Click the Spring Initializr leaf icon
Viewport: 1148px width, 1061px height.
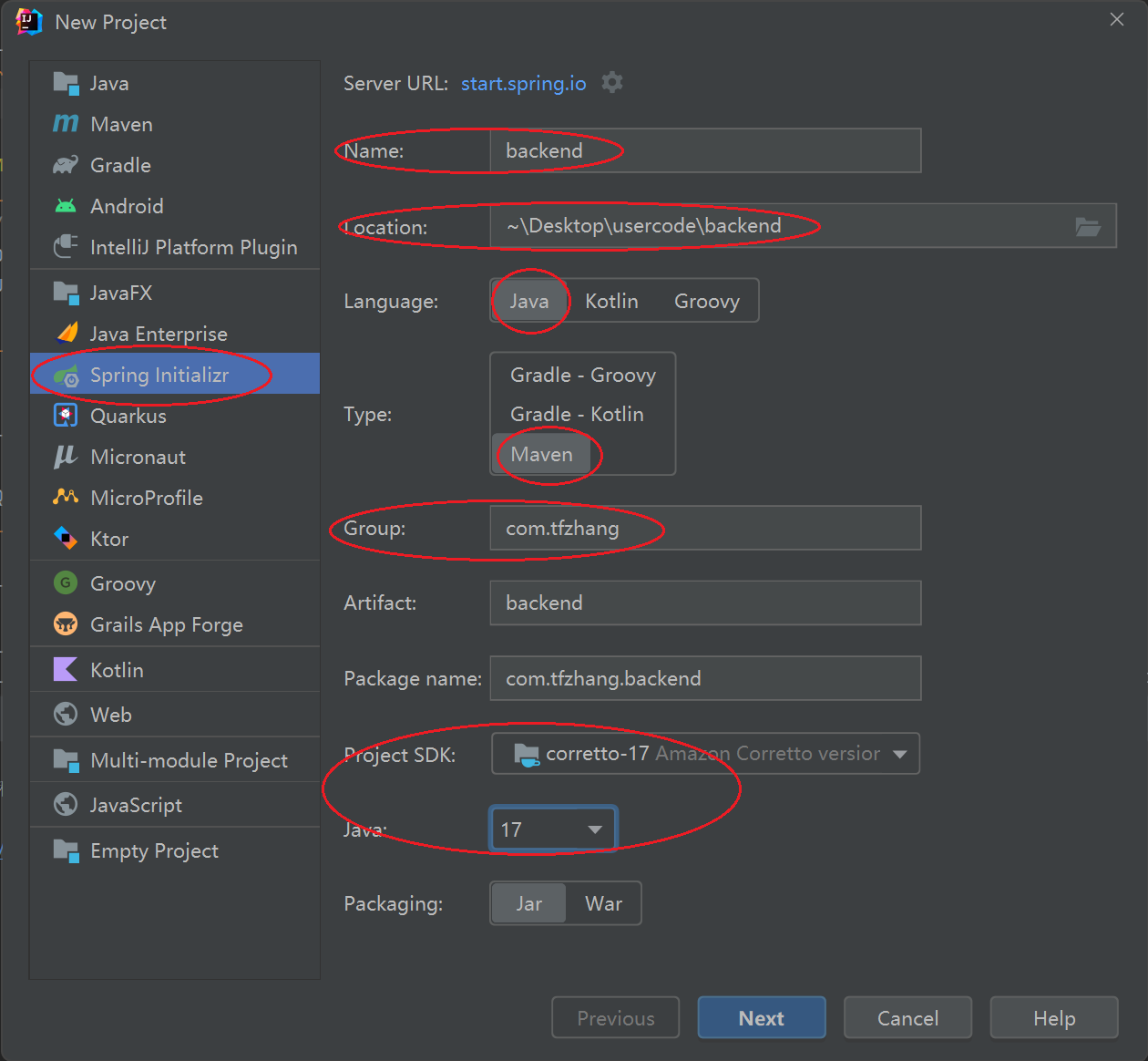click(x=66, y=375)
